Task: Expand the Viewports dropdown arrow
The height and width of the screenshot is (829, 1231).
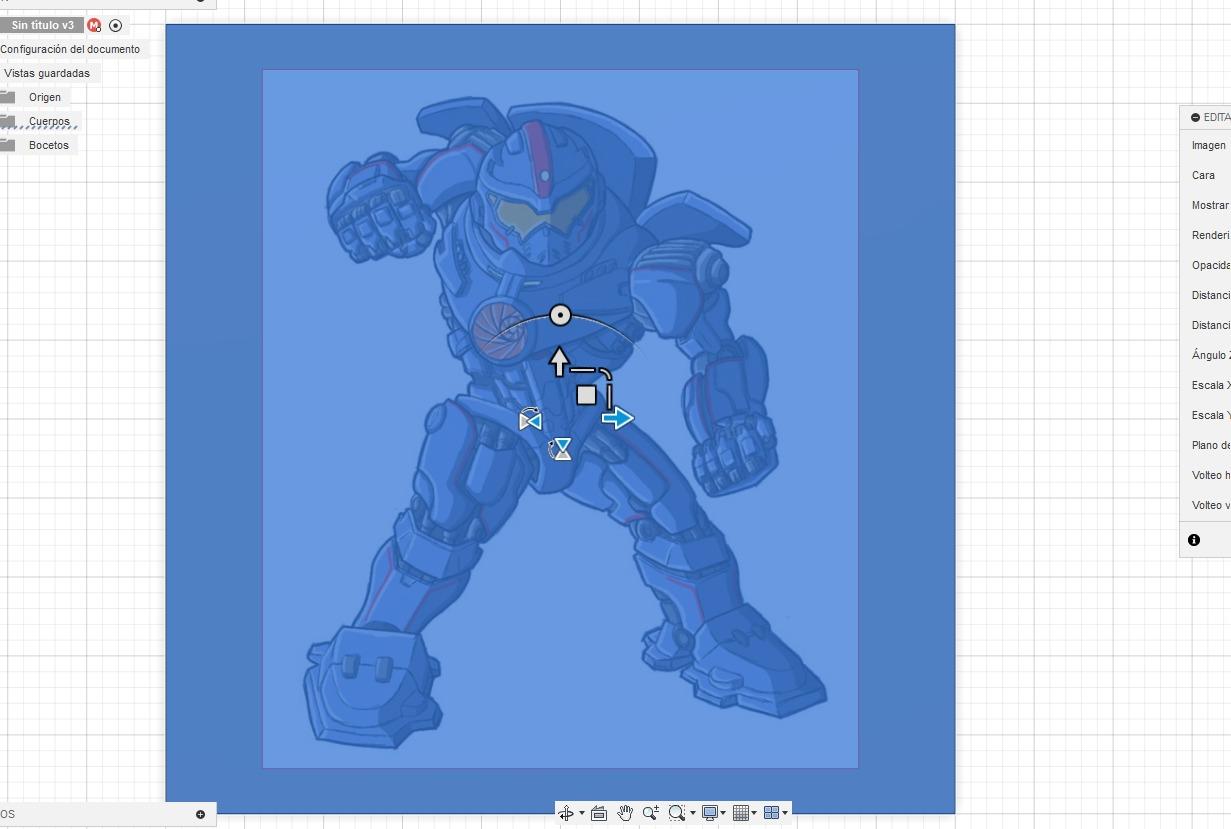Action: pos(785,813)
